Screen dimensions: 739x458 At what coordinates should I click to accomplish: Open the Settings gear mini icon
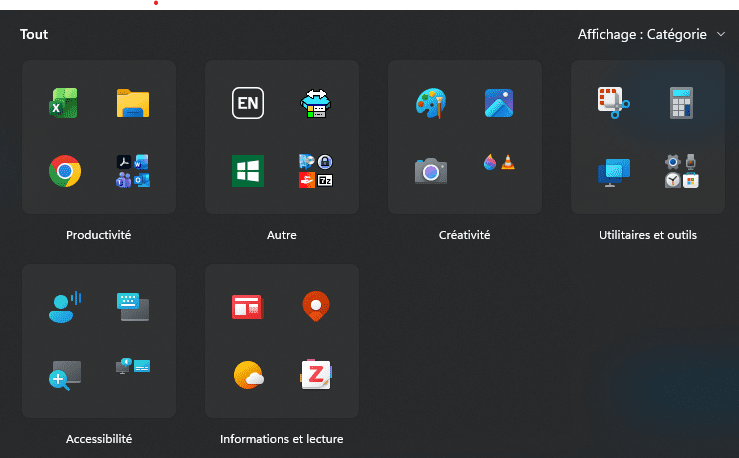coord(673,162)
